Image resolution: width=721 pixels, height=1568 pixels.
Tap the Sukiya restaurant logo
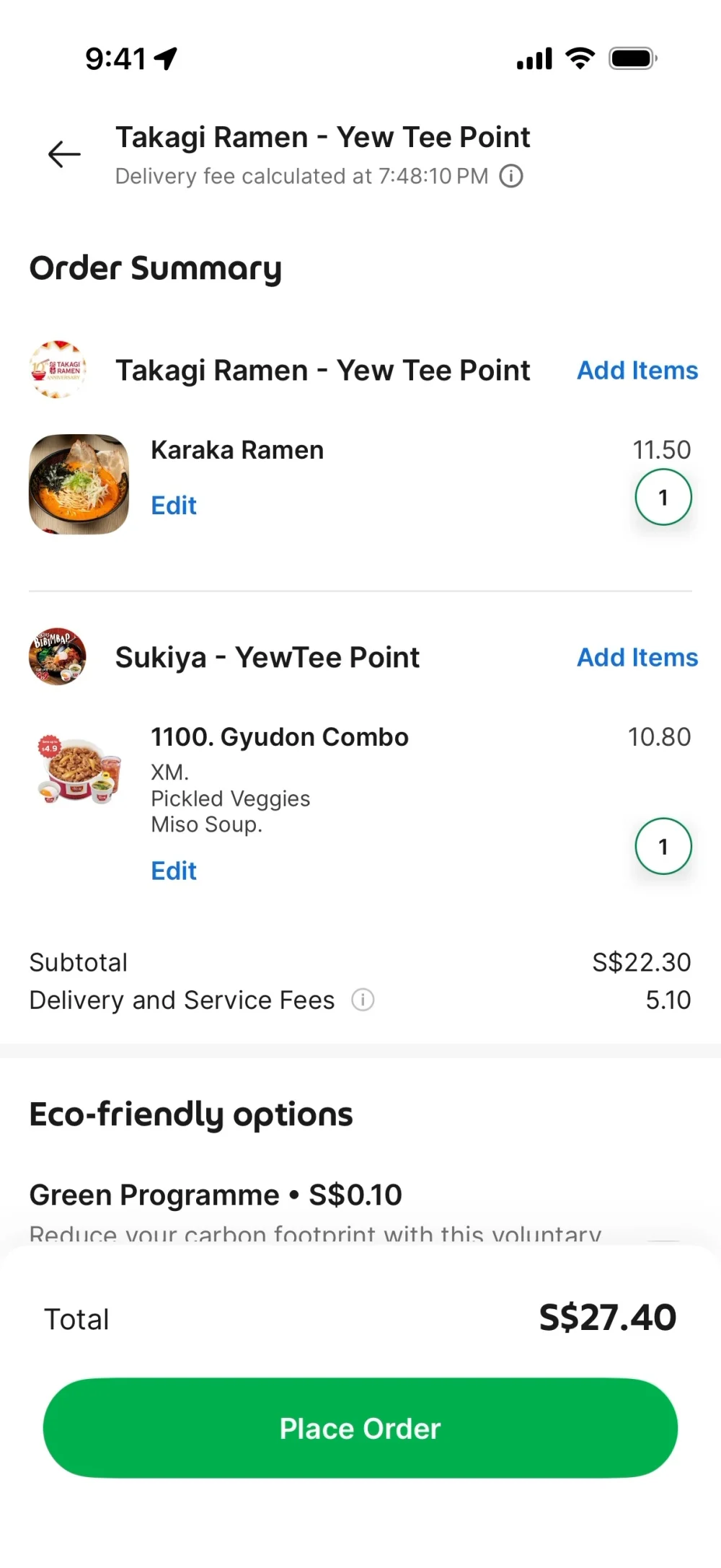tap(58, 656)
